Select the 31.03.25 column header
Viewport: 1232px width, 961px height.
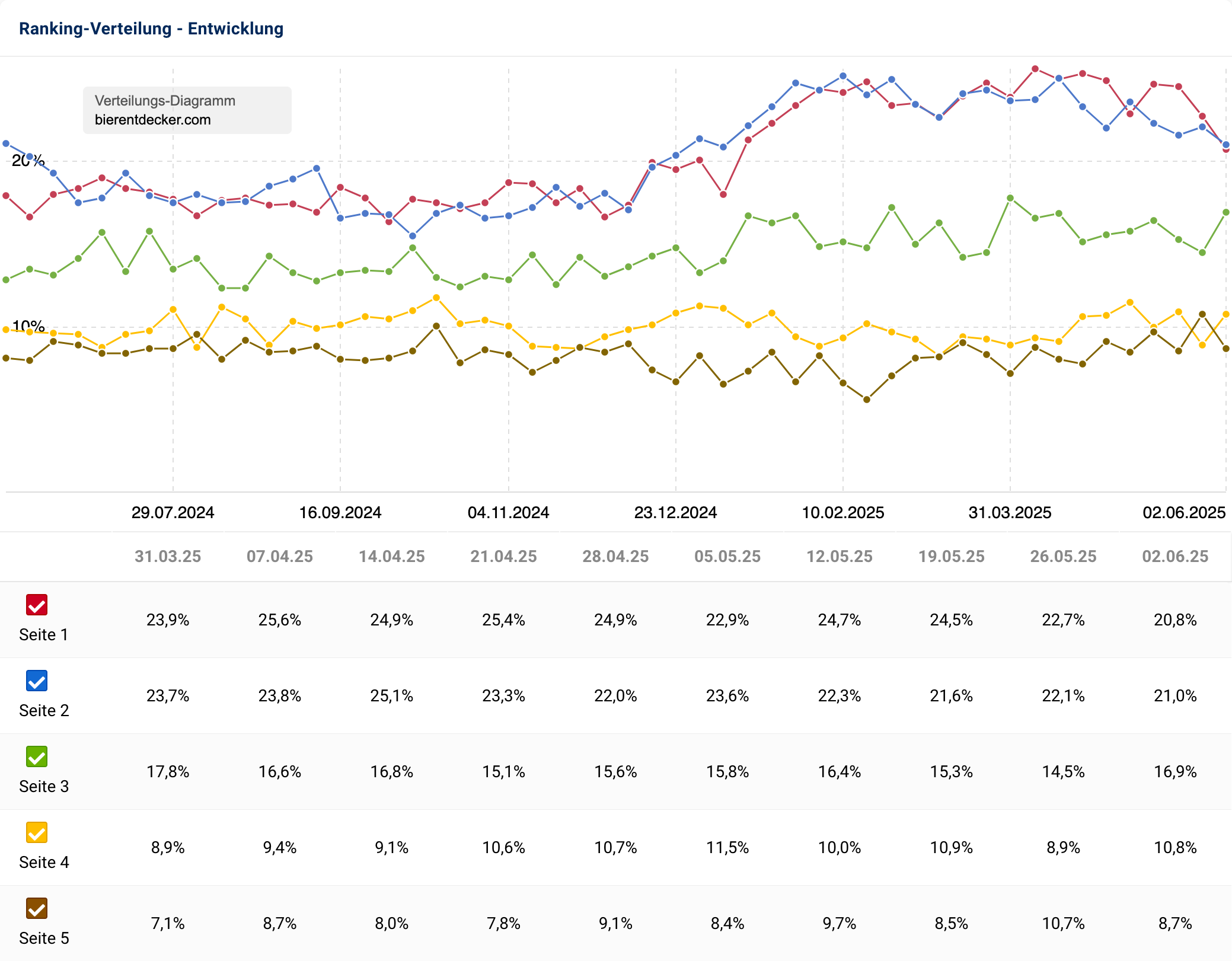coord(168,556)
